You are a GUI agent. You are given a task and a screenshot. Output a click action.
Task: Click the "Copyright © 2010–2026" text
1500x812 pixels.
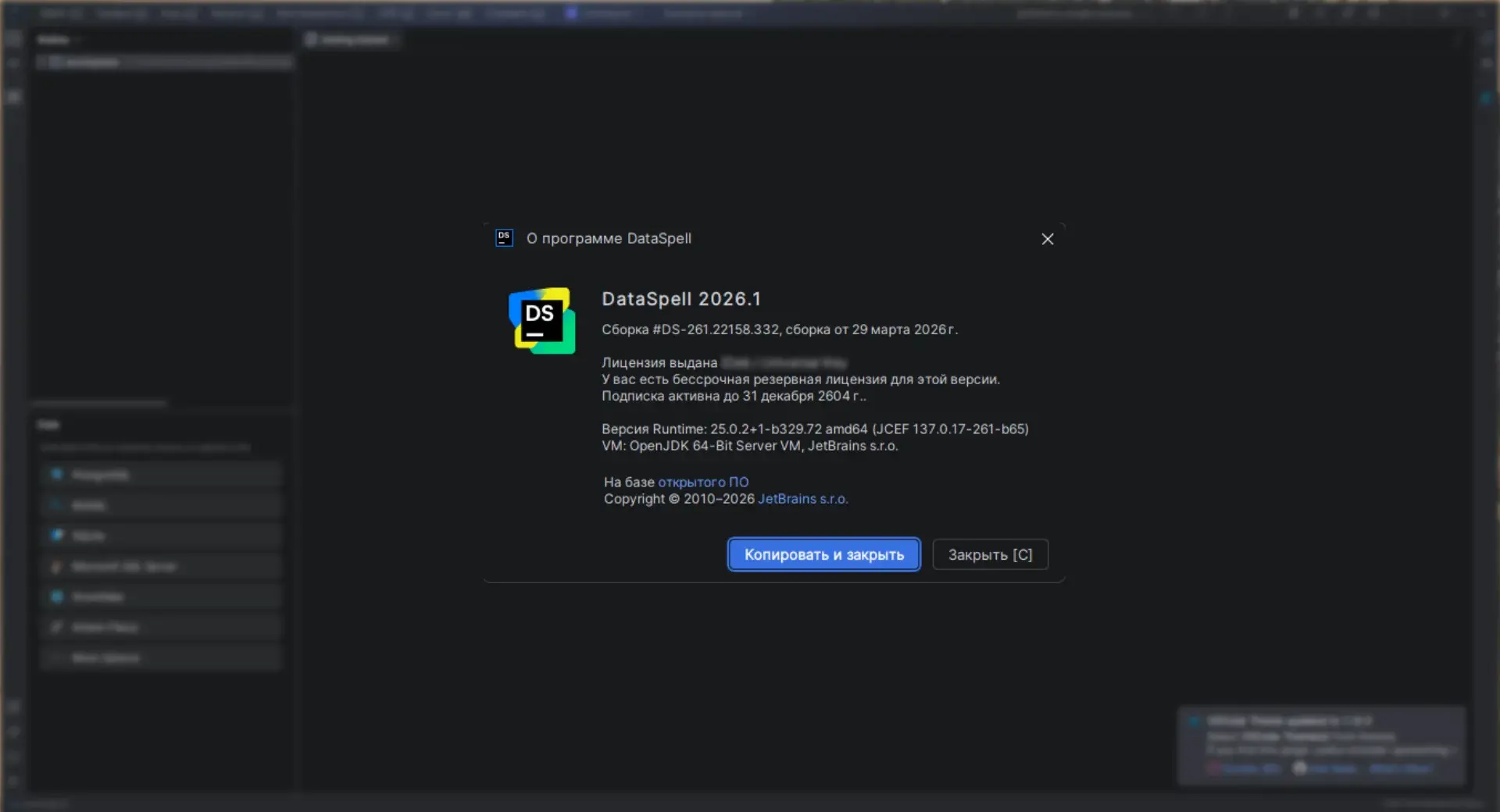click(x=679, y=499)
